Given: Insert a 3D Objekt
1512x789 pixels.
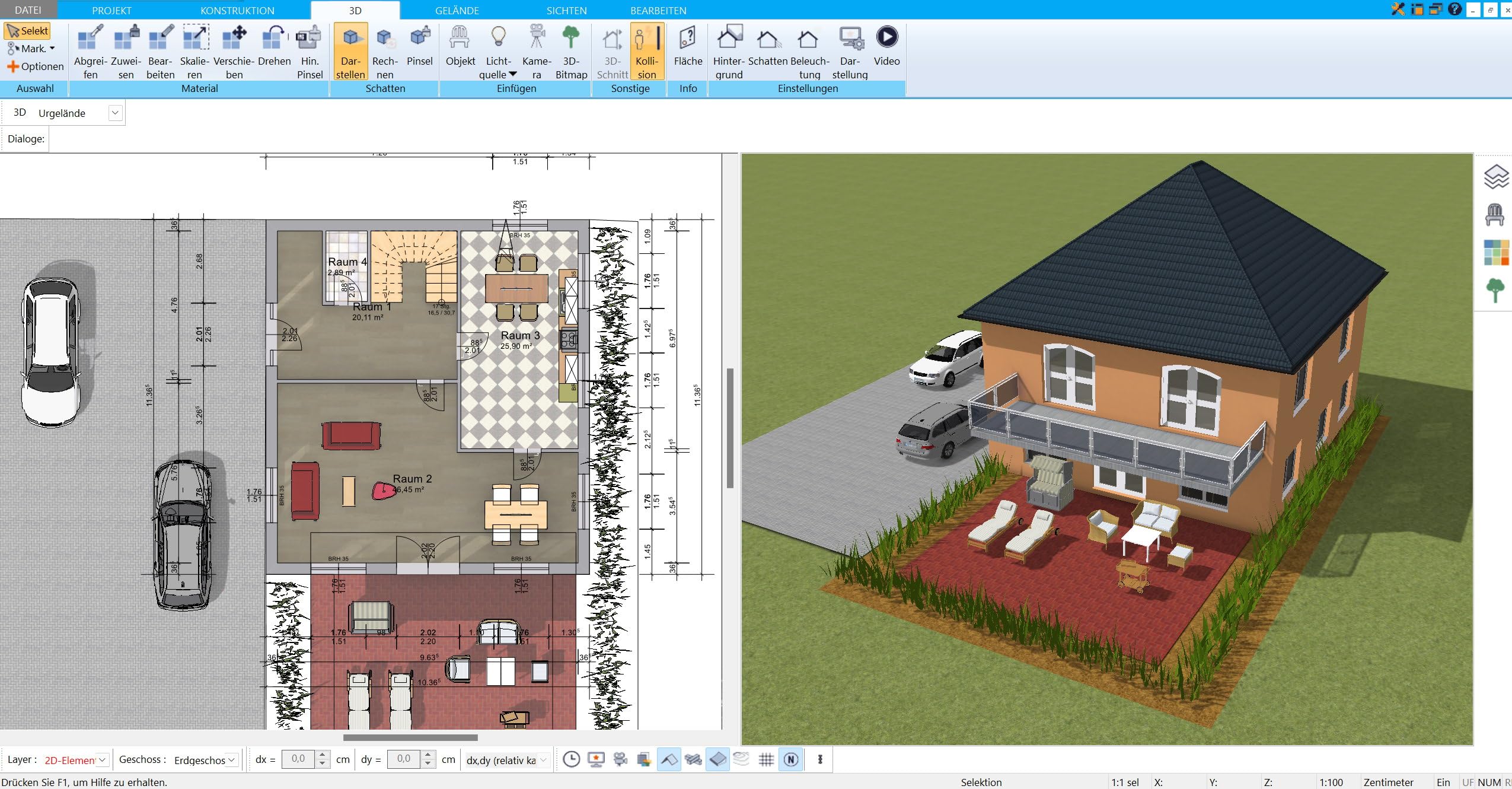Looking at the screenshot, I should 460,46.
